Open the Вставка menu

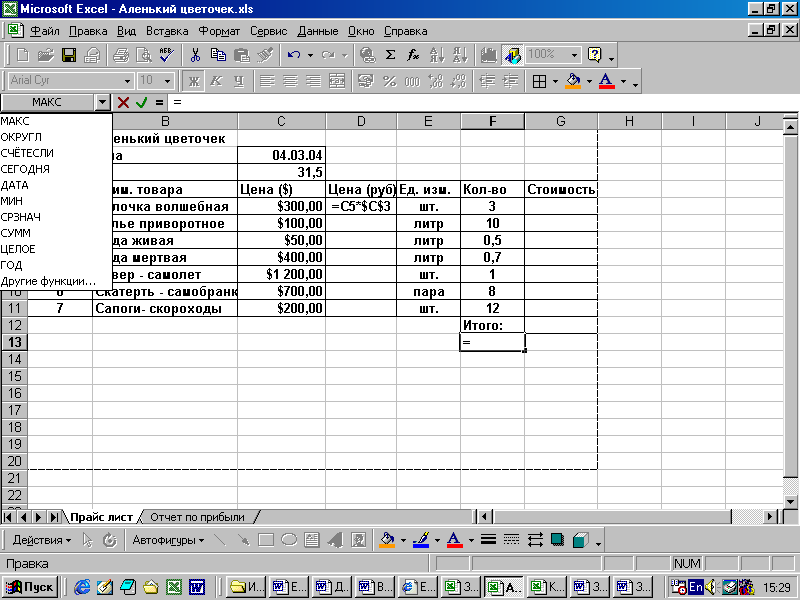[x=167, y=31]
